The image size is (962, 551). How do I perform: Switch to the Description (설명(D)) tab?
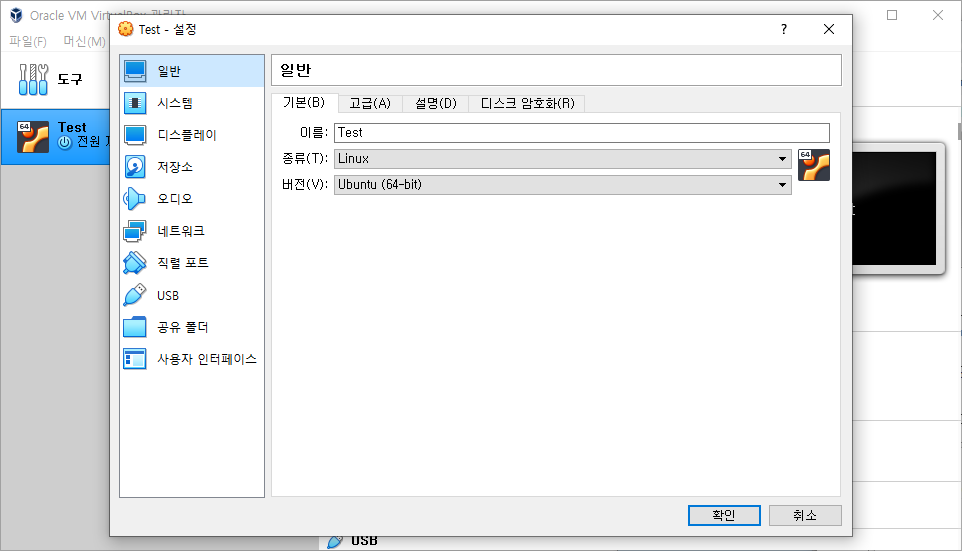[x=436, y=104]
